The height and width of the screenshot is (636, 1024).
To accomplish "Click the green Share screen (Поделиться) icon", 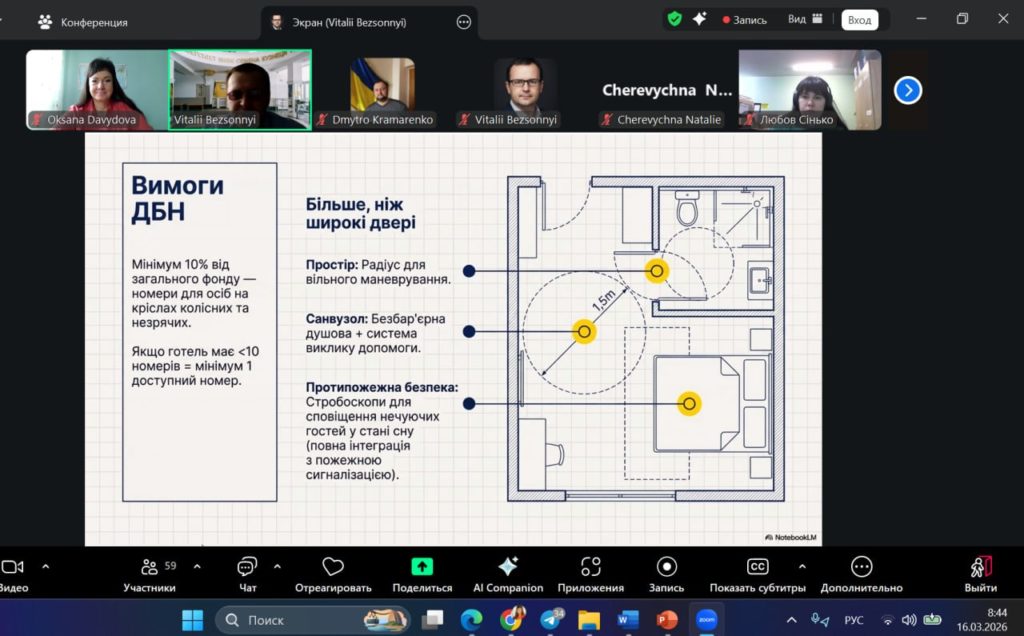I will (x=422, y=567).
